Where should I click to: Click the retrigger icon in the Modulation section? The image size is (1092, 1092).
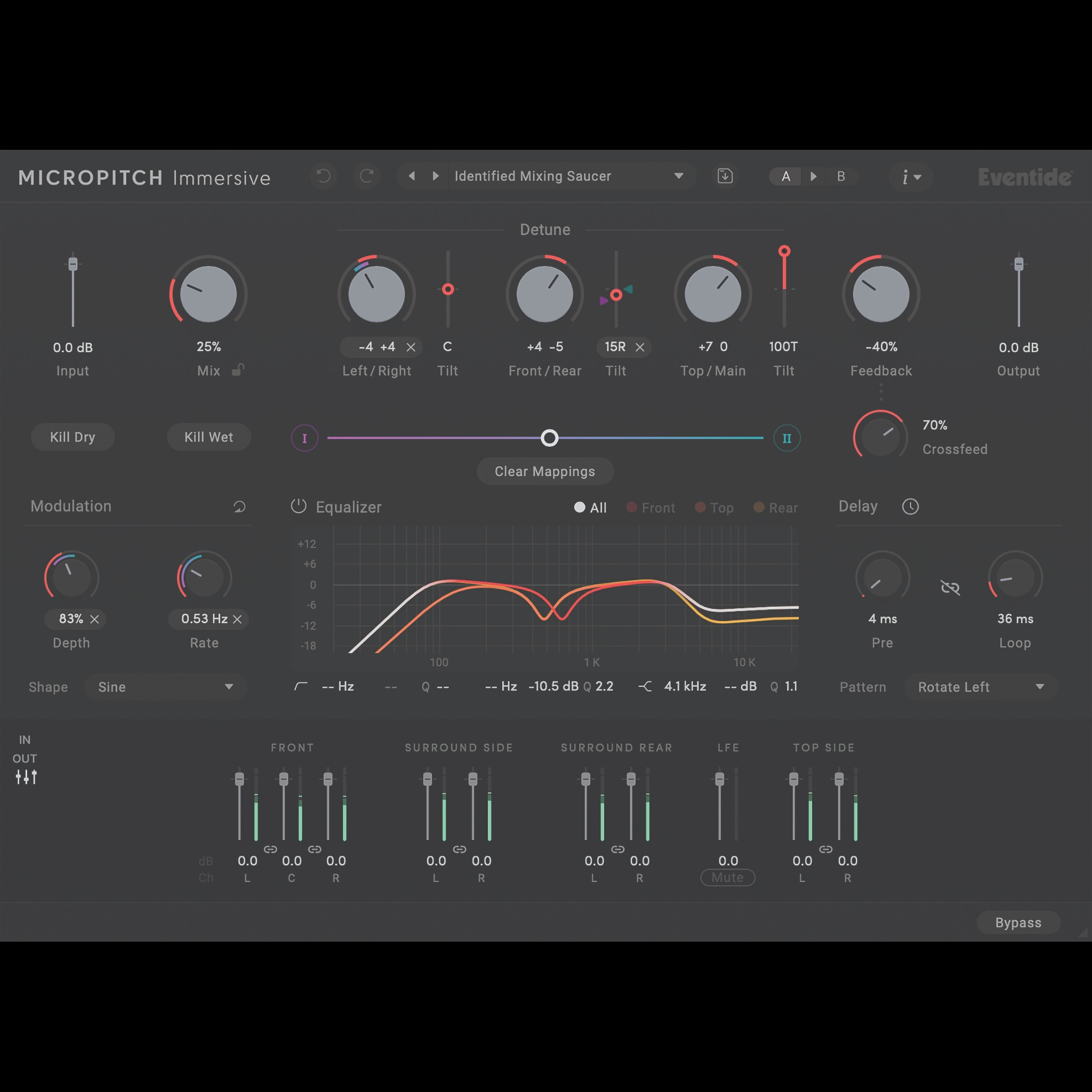point(239,507)
